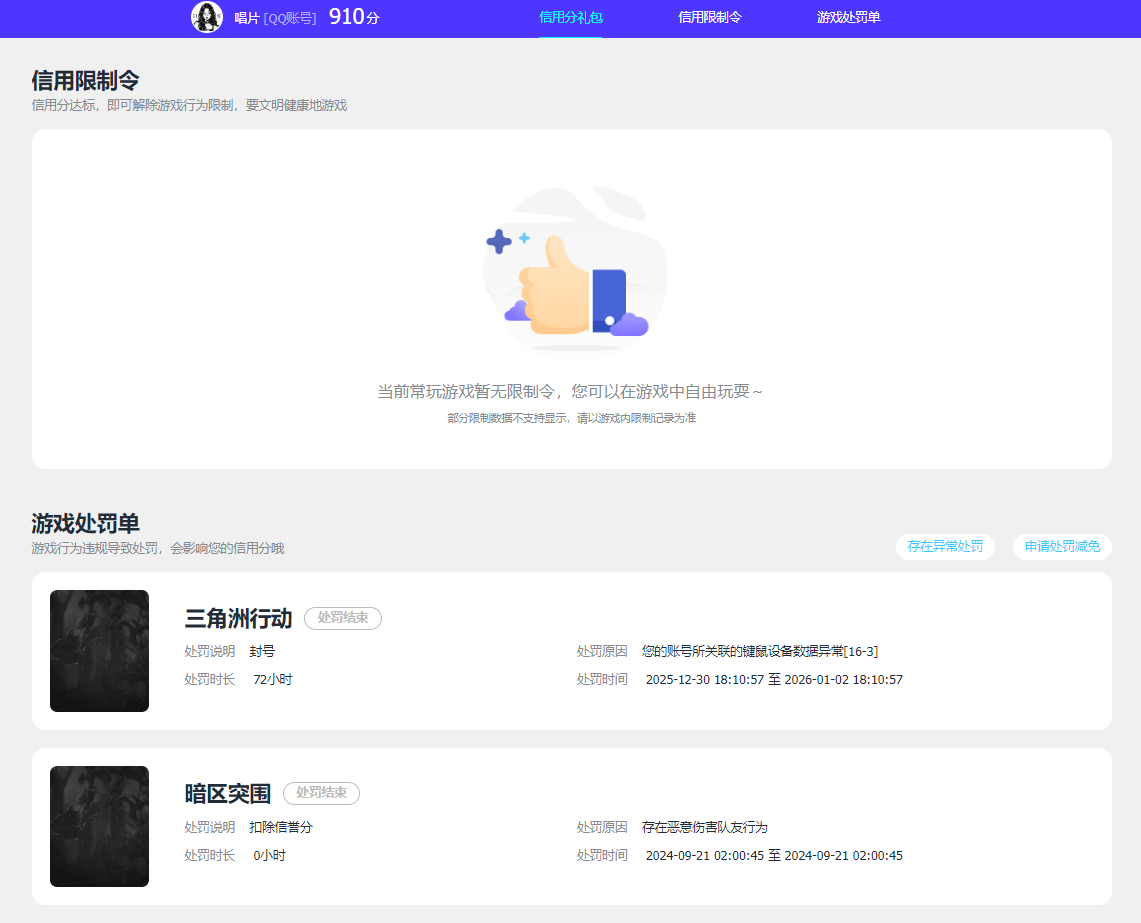Click the 封号 penalty description
Image resolution: width=1141 pixels, height=923 pixels.
[262, 651]
